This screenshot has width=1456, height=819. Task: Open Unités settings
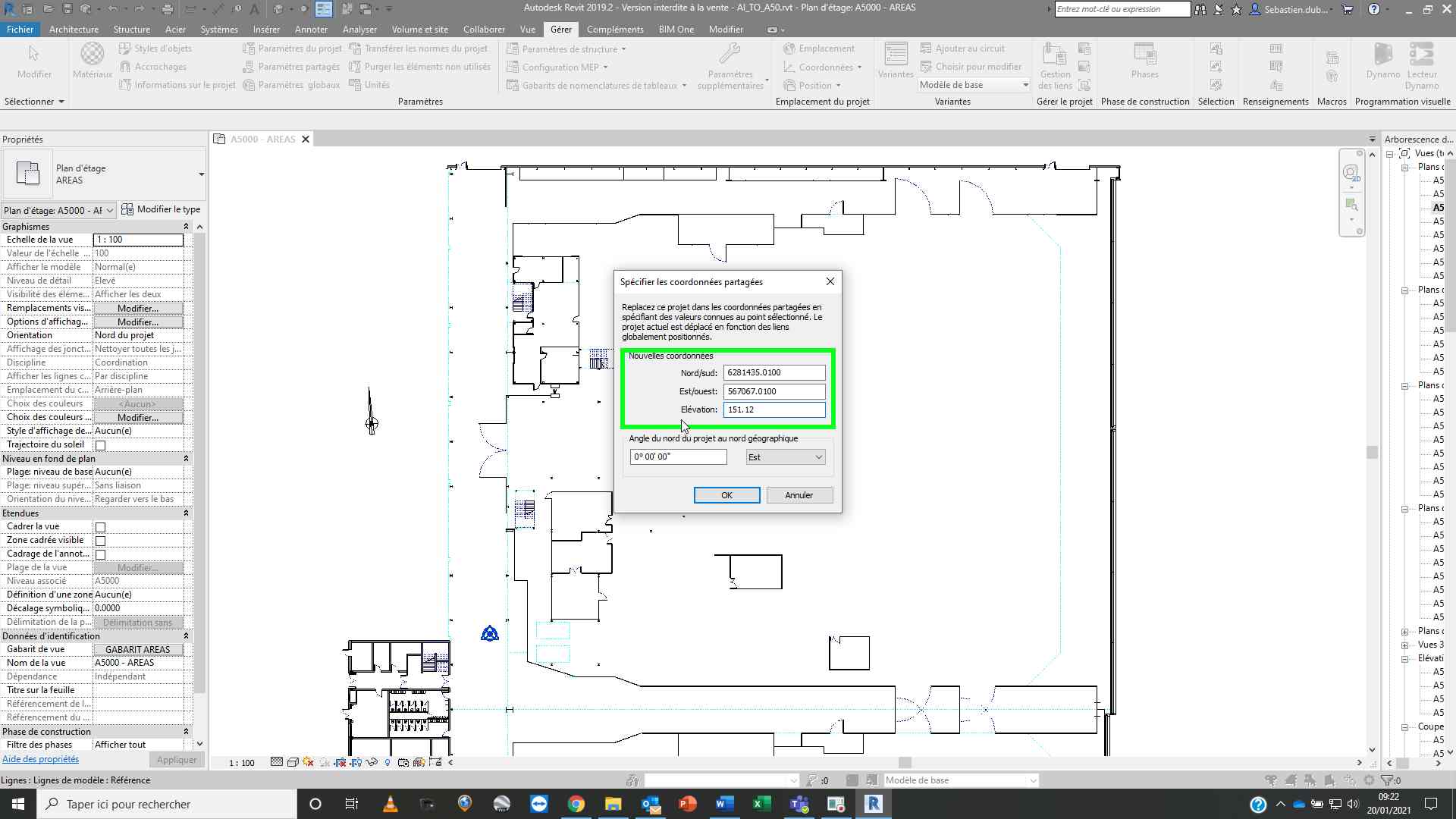pos(369,85)
